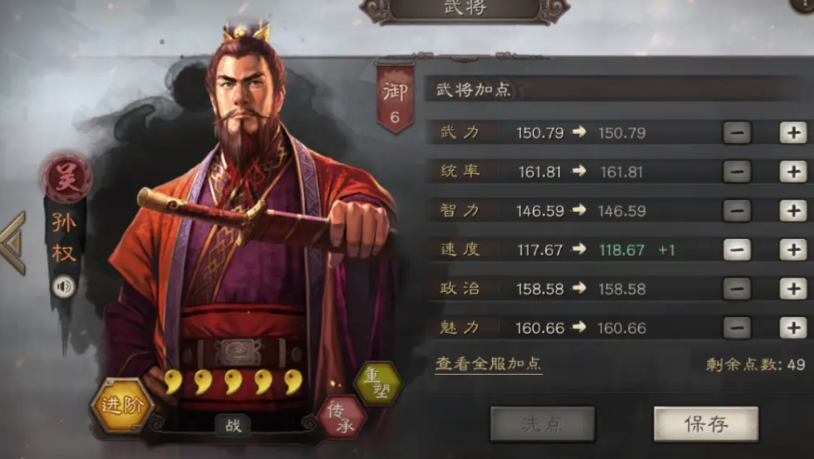Increase 统率 using its plus button
Viewport: 814px width, 459px height.
click(x=793, y=171)
